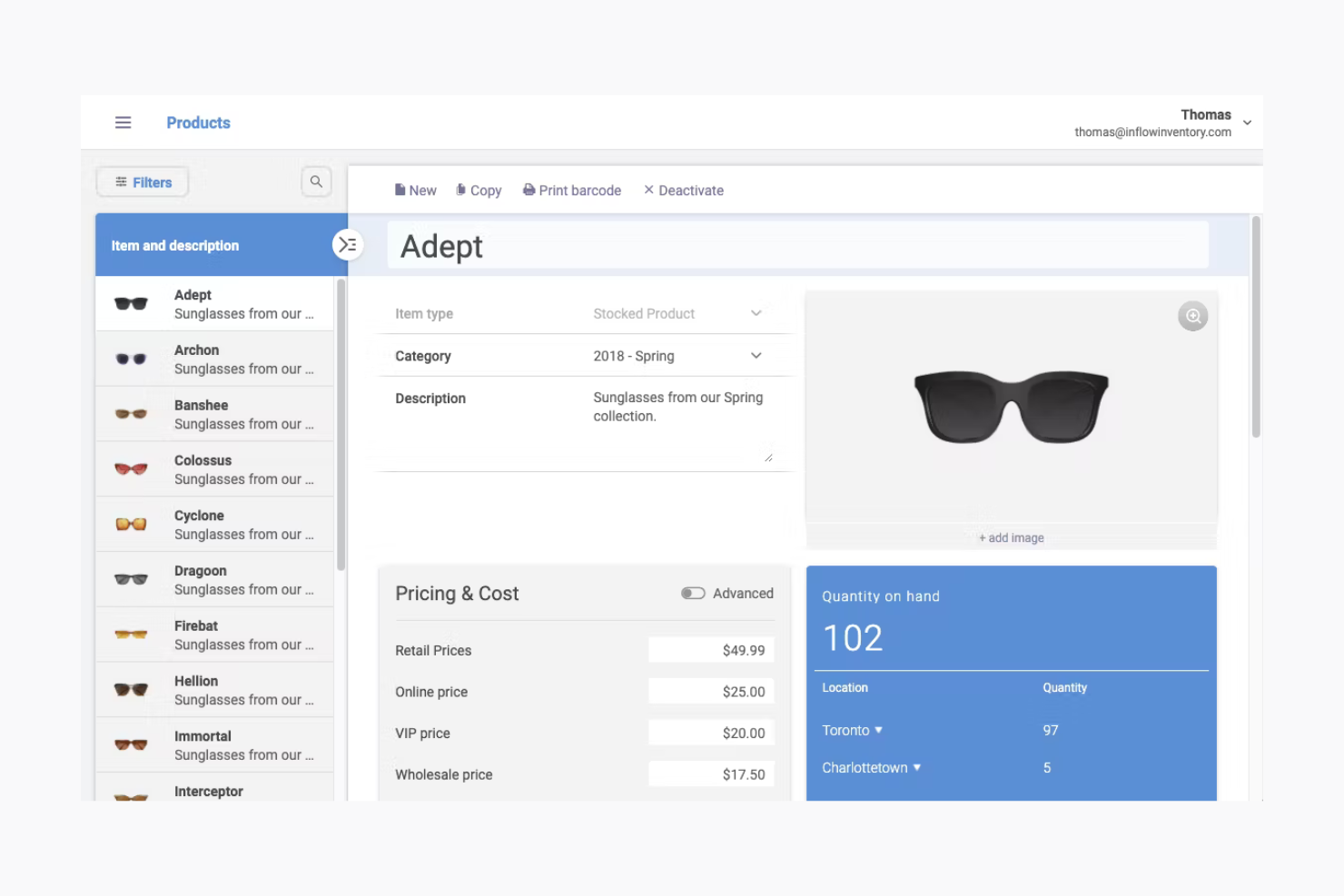The image size is (1344, 896).
Task: Click the add image link
Action: [1011, 537]
